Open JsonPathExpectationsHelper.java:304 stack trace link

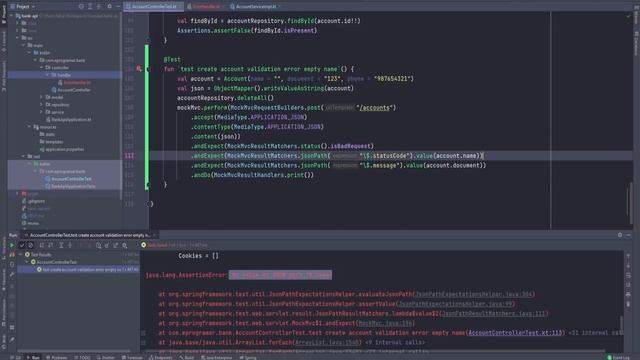[x=474, y=294]
